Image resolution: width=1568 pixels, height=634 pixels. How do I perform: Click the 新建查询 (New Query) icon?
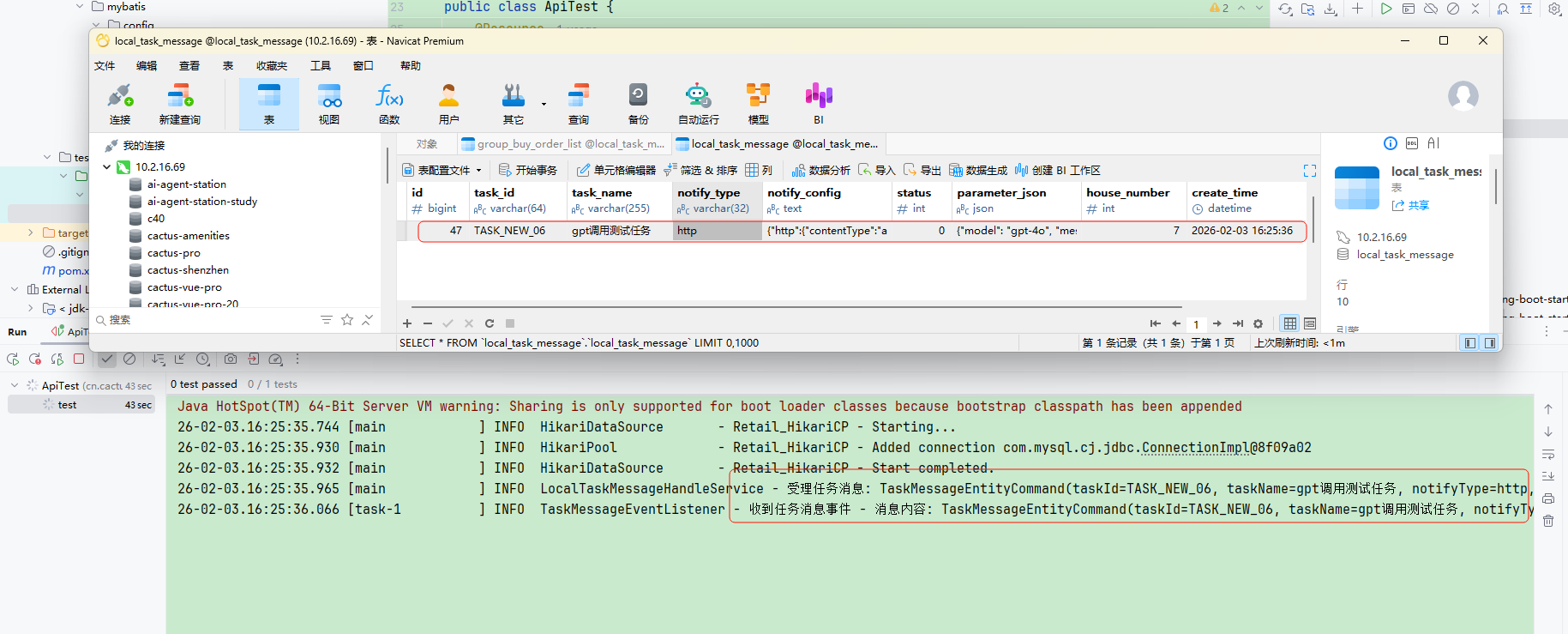179,104
